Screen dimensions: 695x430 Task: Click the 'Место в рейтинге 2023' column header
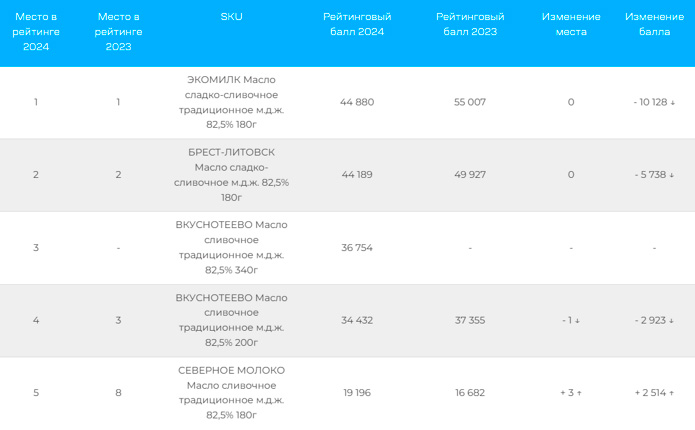[x=118, y=31]
